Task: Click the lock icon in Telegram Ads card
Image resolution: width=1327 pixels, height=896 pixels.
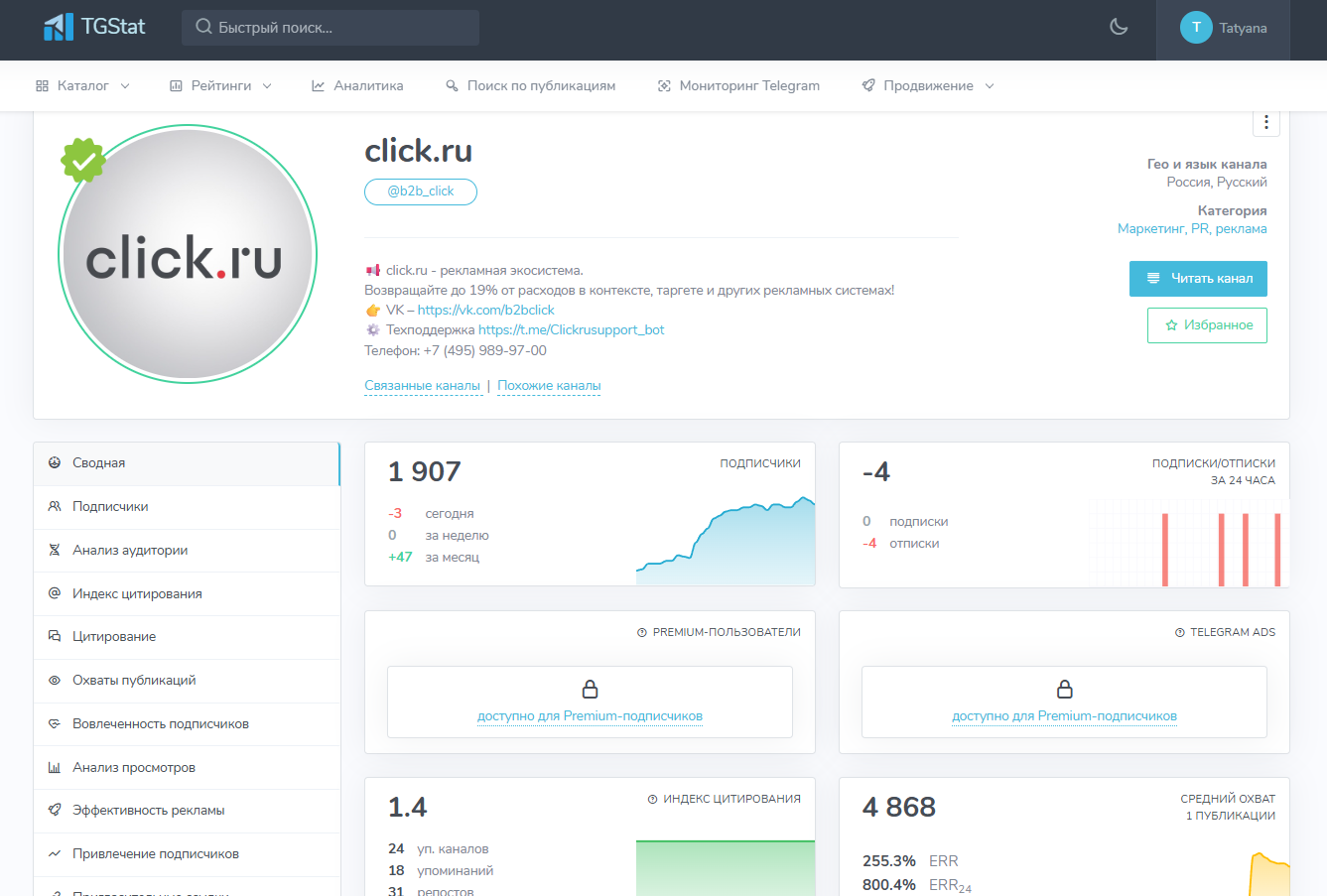Action: tap(1064, 690)
